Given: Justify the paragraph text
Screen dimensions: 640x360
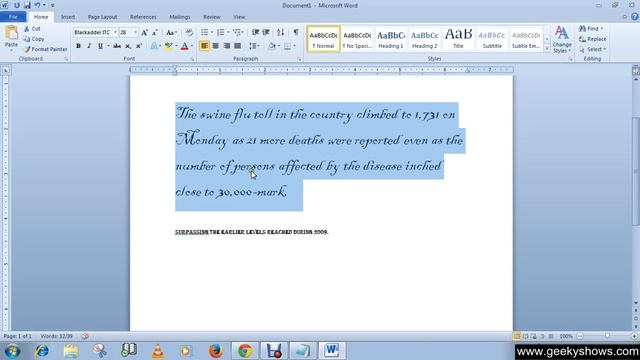Looking at the screenshot, I should pos(238,46).
